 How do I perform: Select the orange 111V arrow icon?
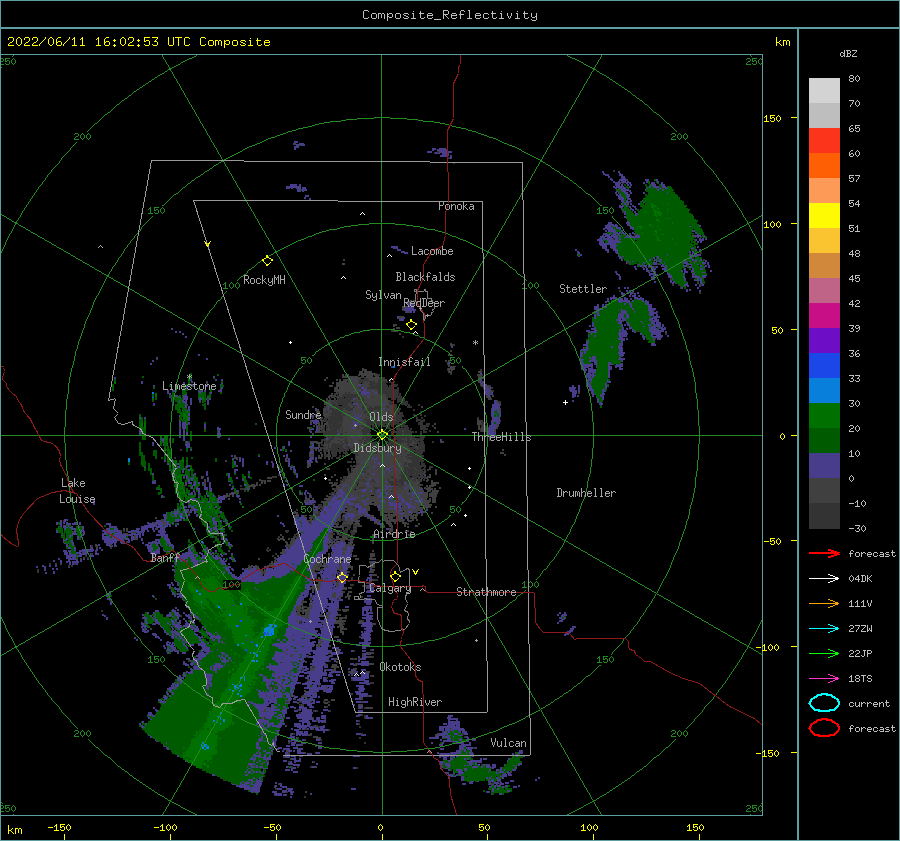tap(824, 603)
